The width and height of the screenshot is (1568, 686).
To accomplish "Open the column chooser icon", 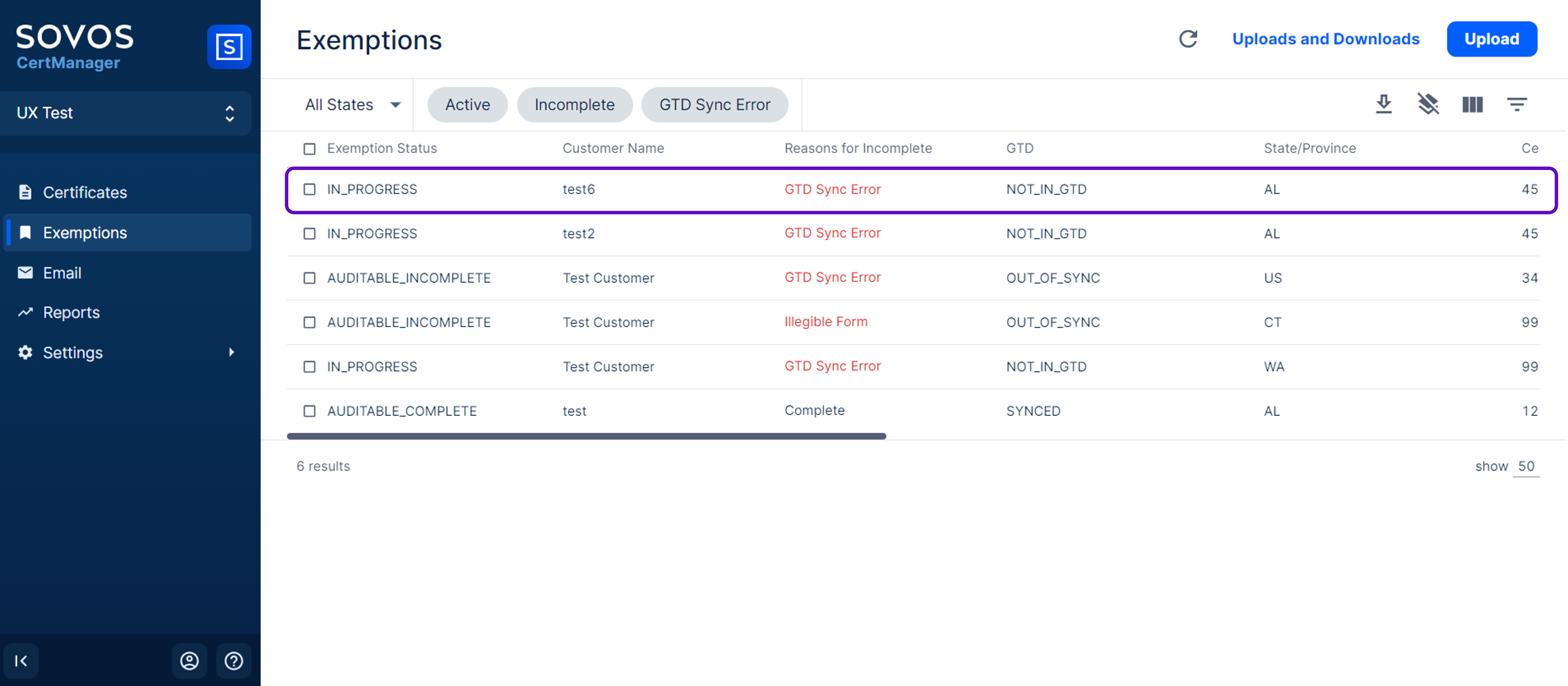I will [1473, 104].
